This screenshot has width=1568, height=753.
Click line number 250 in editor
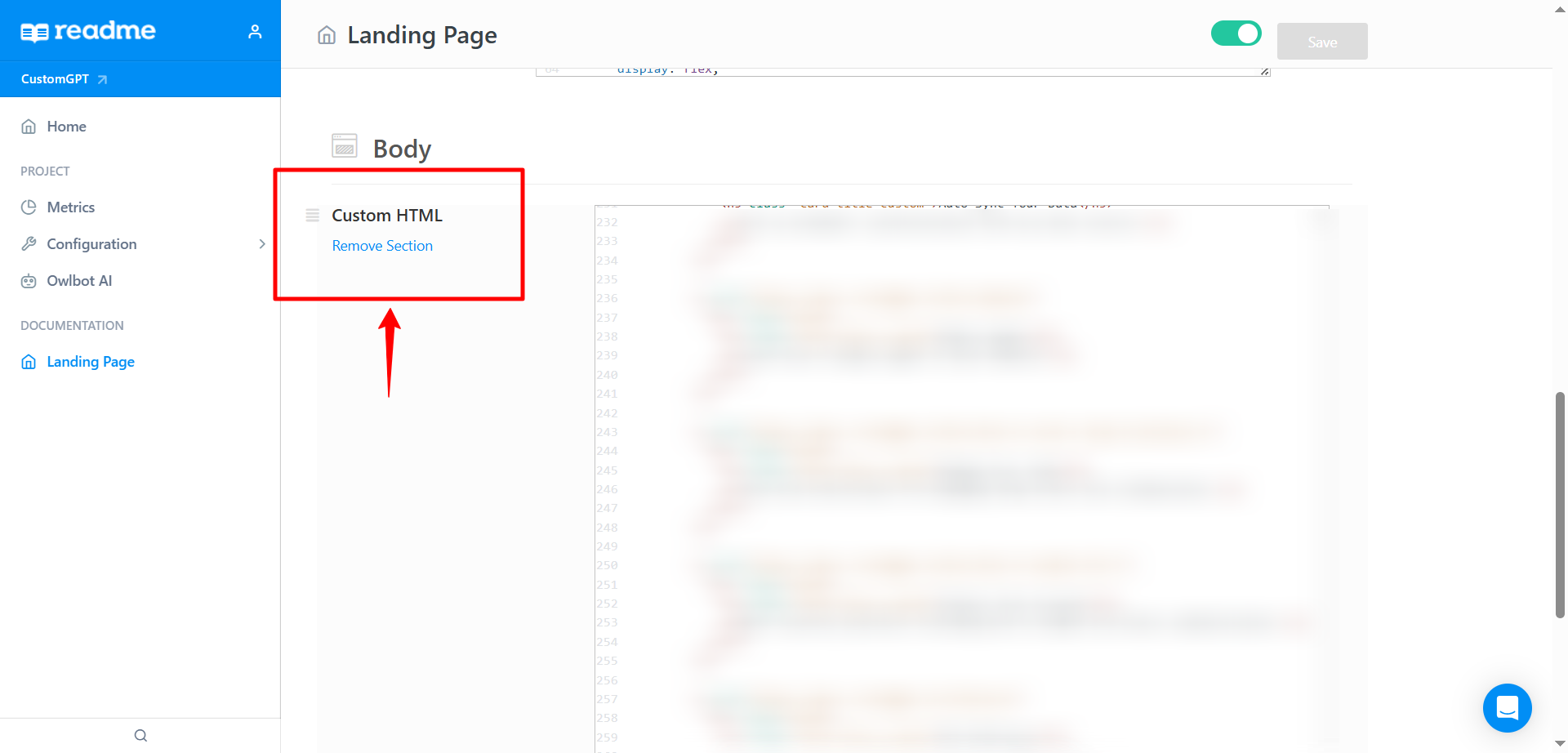607,565
